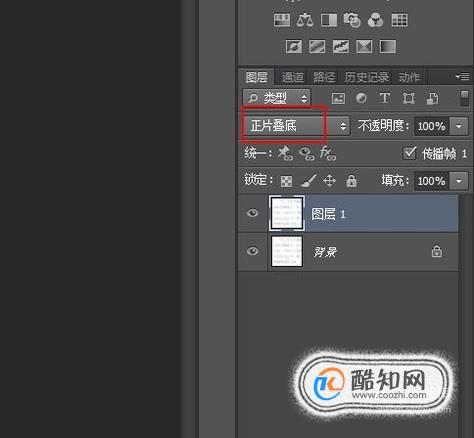Hide the 背景 layer visibility eye
Screen dimensions: 474x438
pos(252,251)
